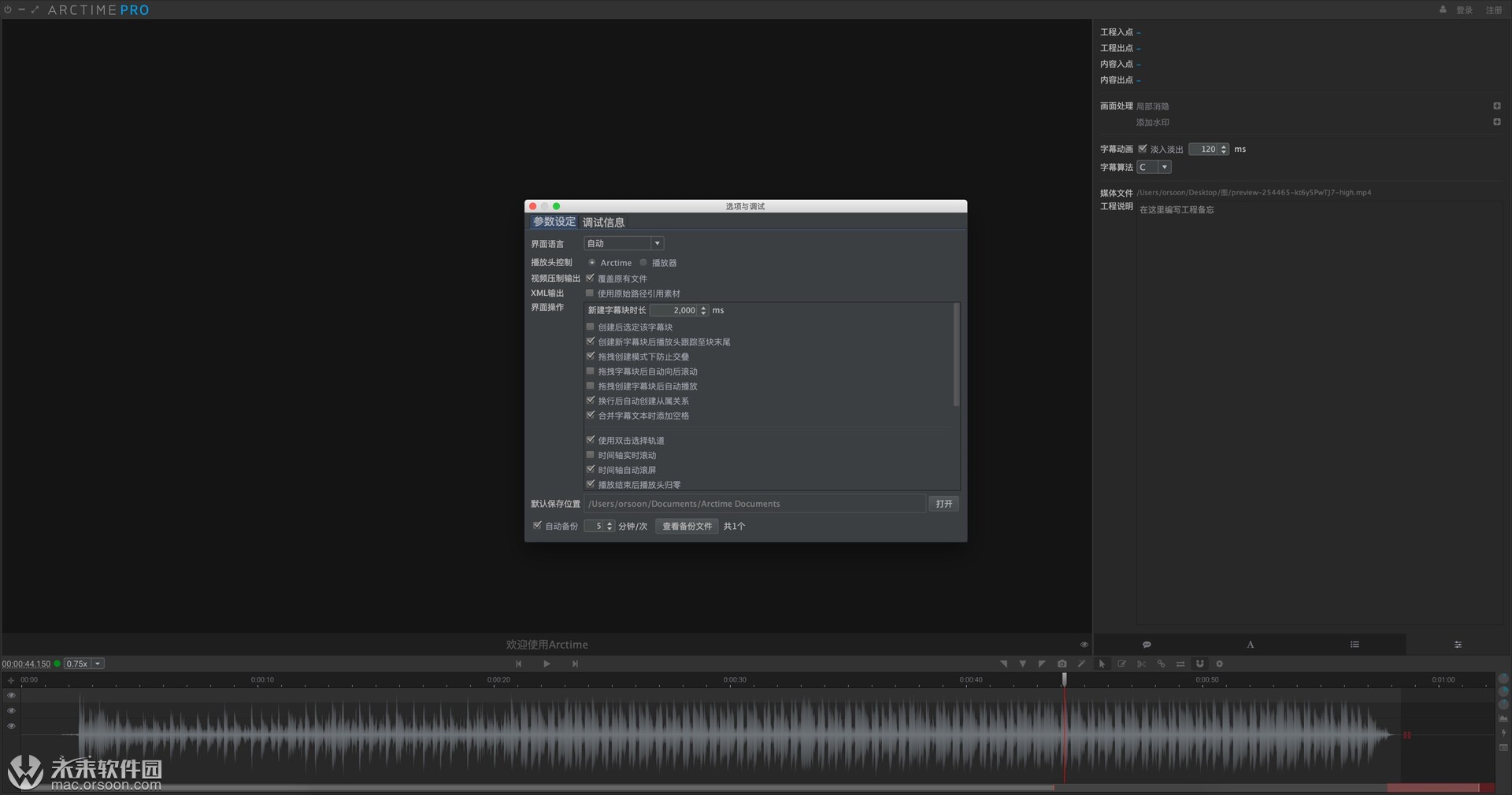Select the arrow pointer tool

pyautogui.click(x=1102, y=664)
